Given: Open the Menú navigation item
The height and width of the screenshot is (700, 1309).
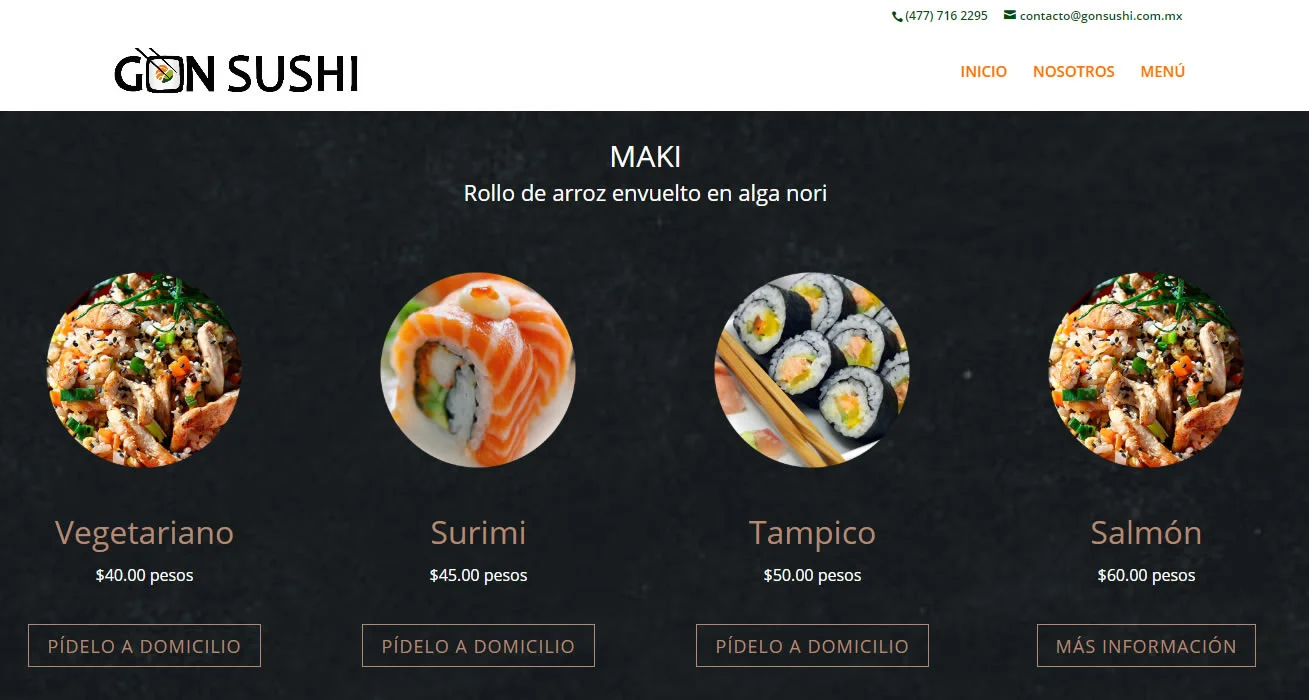Looking at the screenshot, I should tap(1163, 72).
